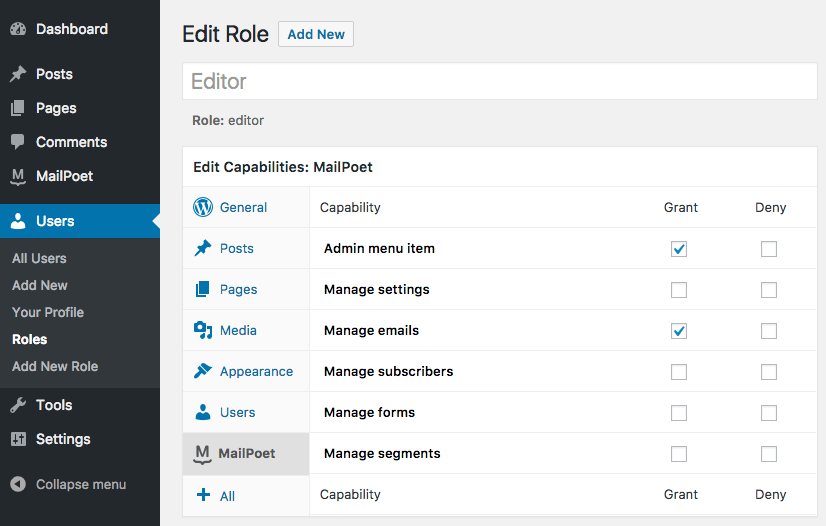The image size is (826, 526).
Task: Open the Dashboard menu label
Action: coord(72,29)
